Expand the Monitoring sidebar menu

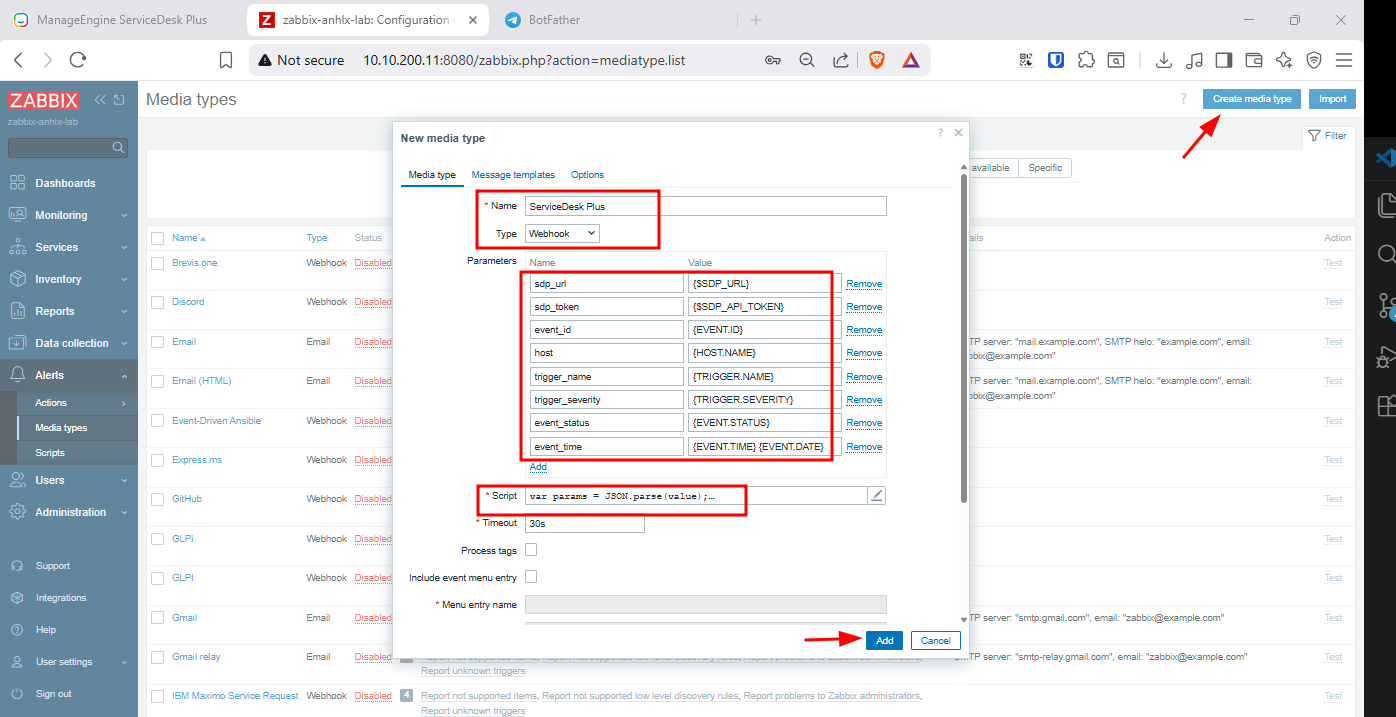click(x=68, y=215)
